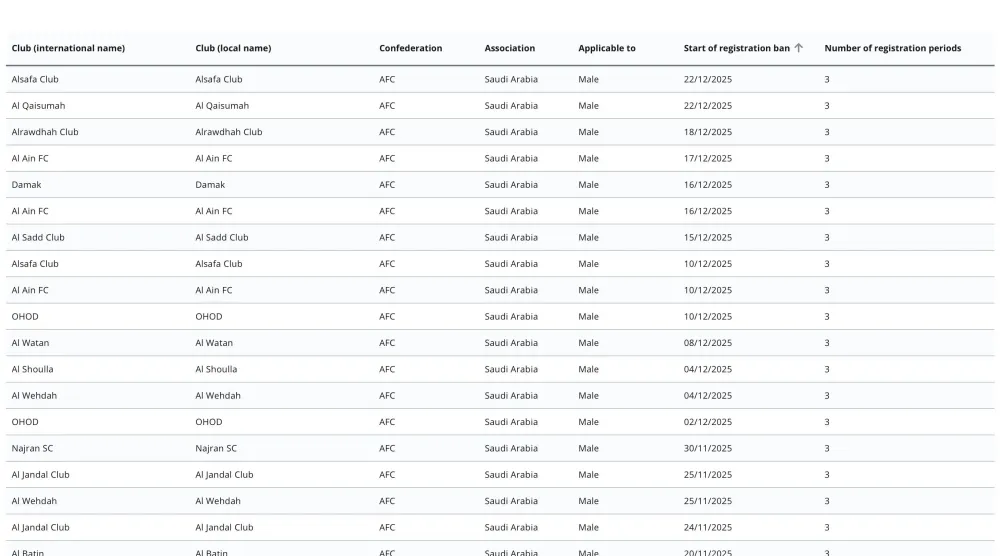Select Al Shoulla in the local name column
This screenshot has height=556, width=1000.
click(x=216, y=369)
